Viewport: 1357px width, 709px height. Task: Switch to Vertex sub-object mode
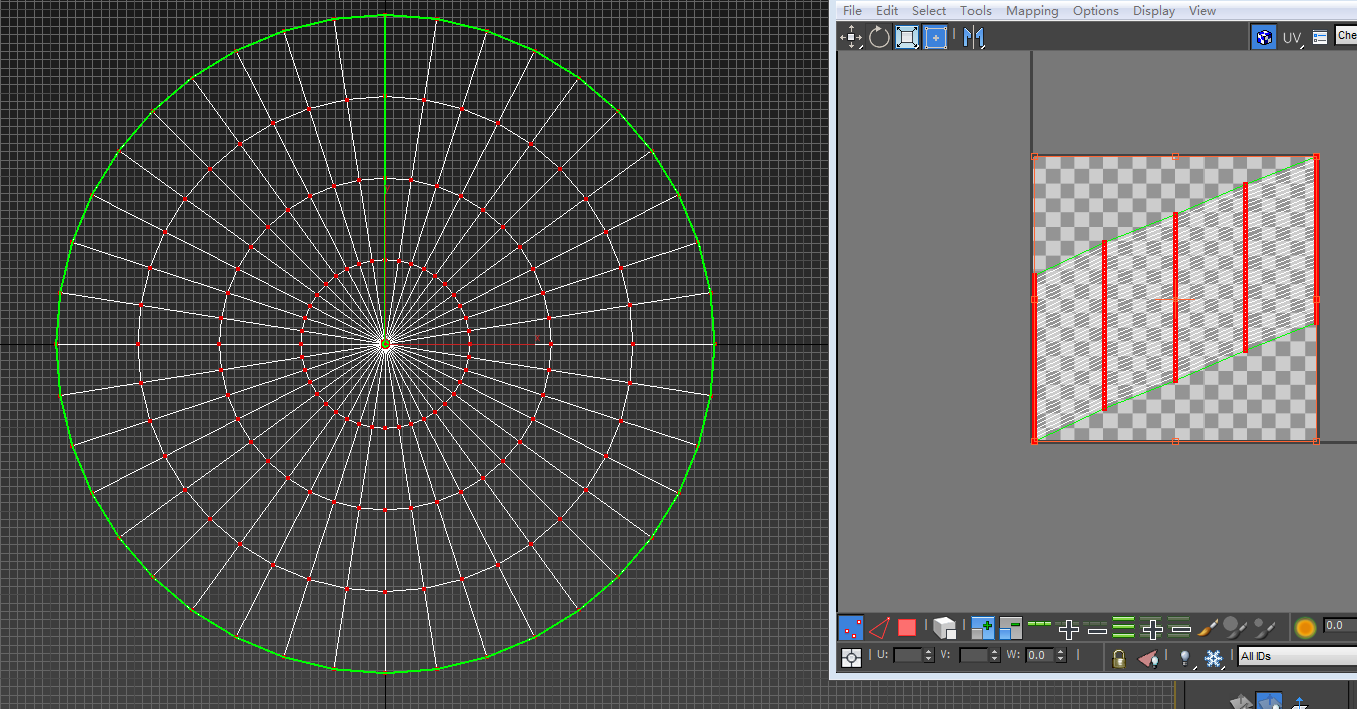pos(851,628)
